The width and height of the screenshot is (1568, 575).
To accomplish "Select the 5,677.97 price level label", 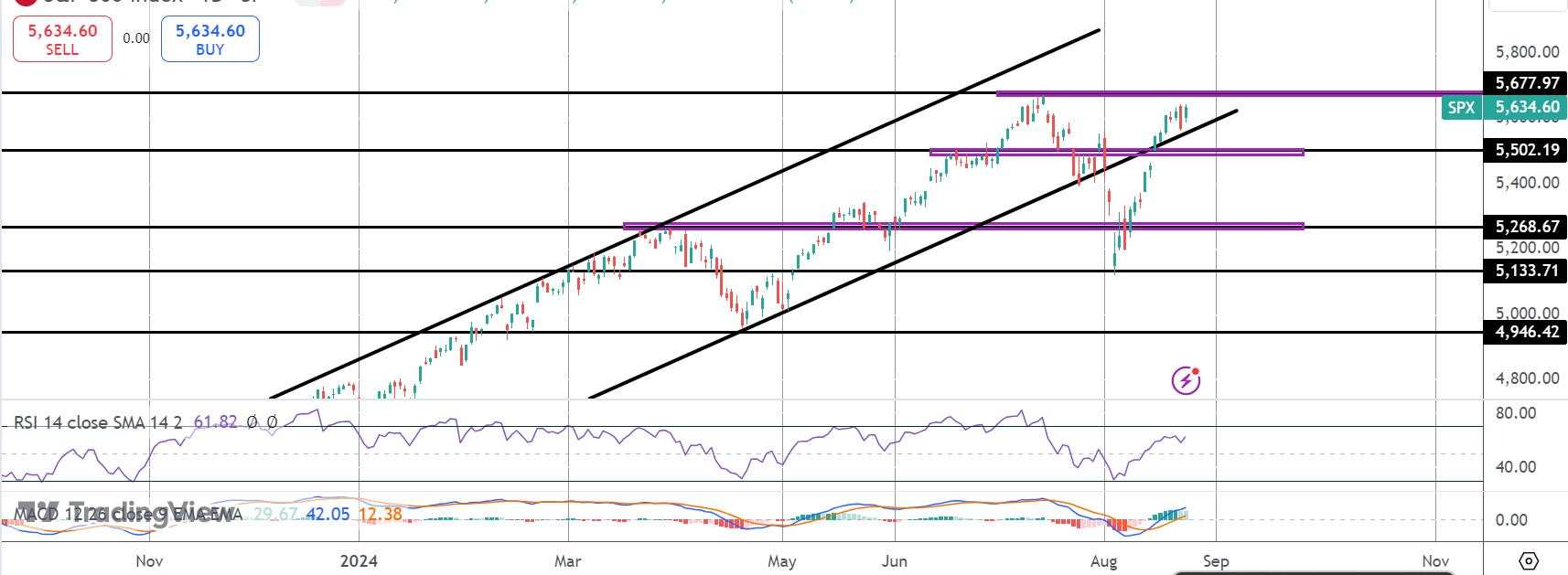I will tap(1527, 83).
